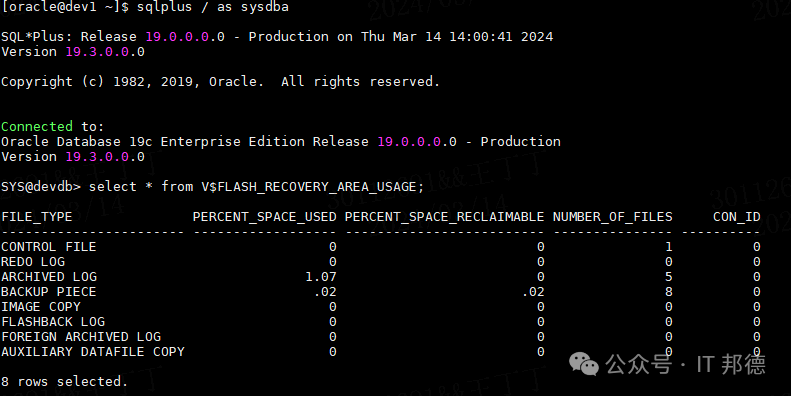
Task: Click the FOREIGN ARCHIVED LOG row label
Action: (81, 337)
